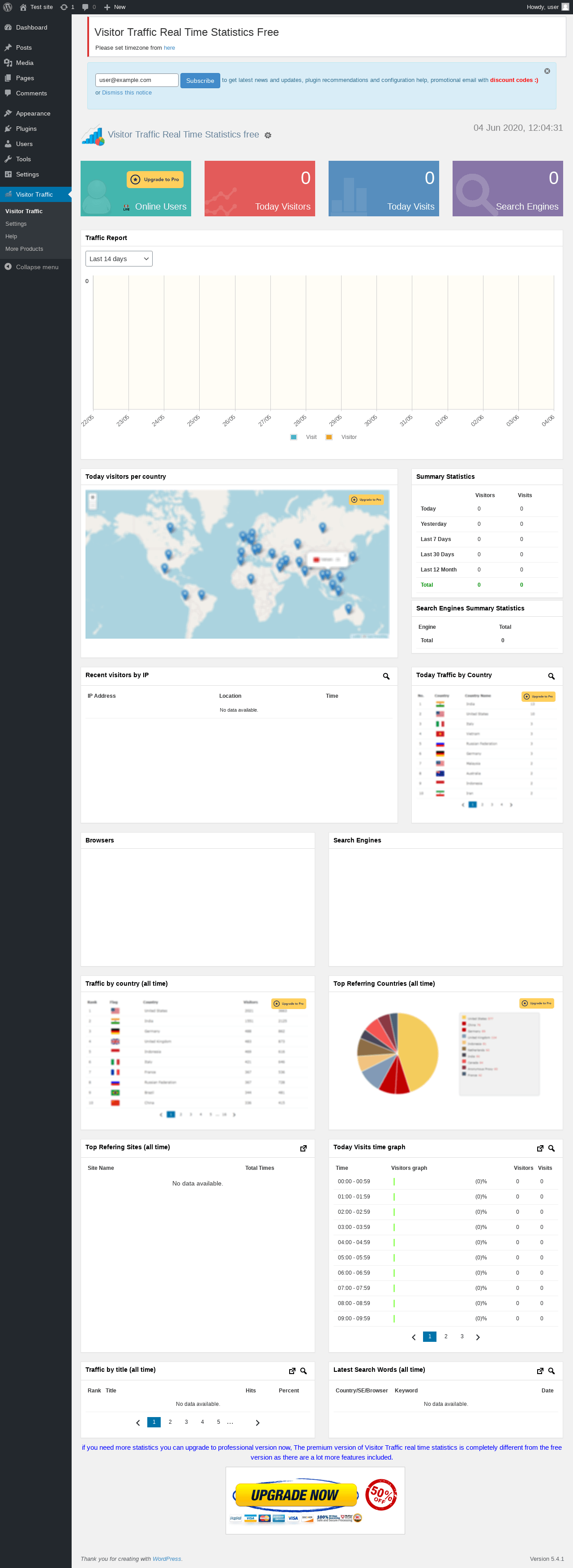This screenshot has width=573, height=1568.
Task: Open More Products submenu item
Action: point(24,249)
